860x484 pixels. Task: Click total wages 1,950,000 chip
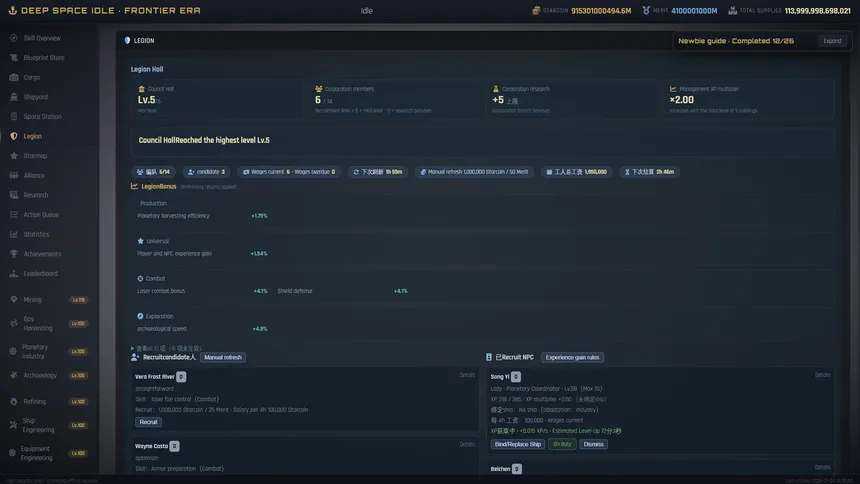(x=576, y=172)
